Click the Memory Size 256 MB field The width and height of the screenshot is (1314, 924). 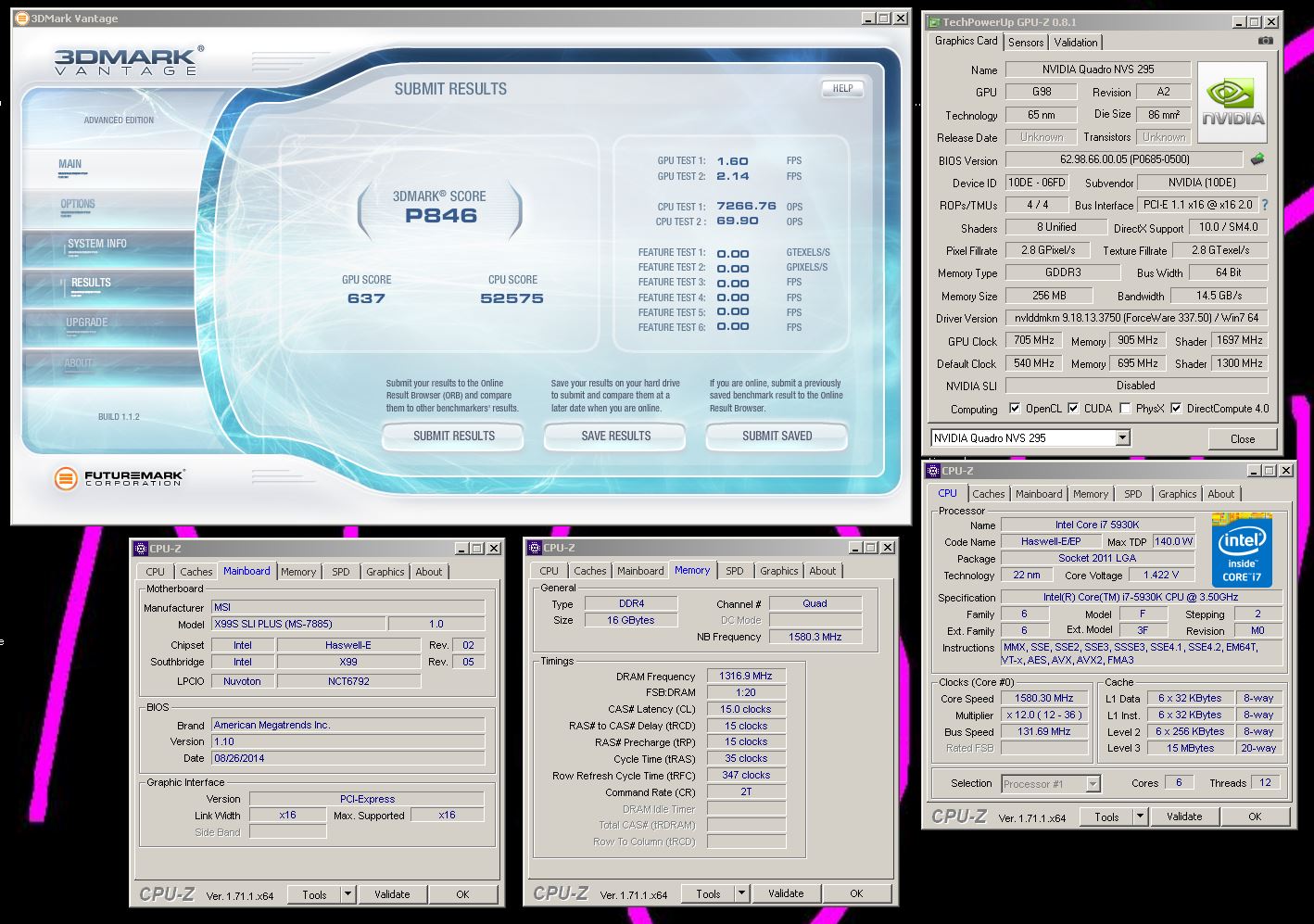click(1049, 296)
